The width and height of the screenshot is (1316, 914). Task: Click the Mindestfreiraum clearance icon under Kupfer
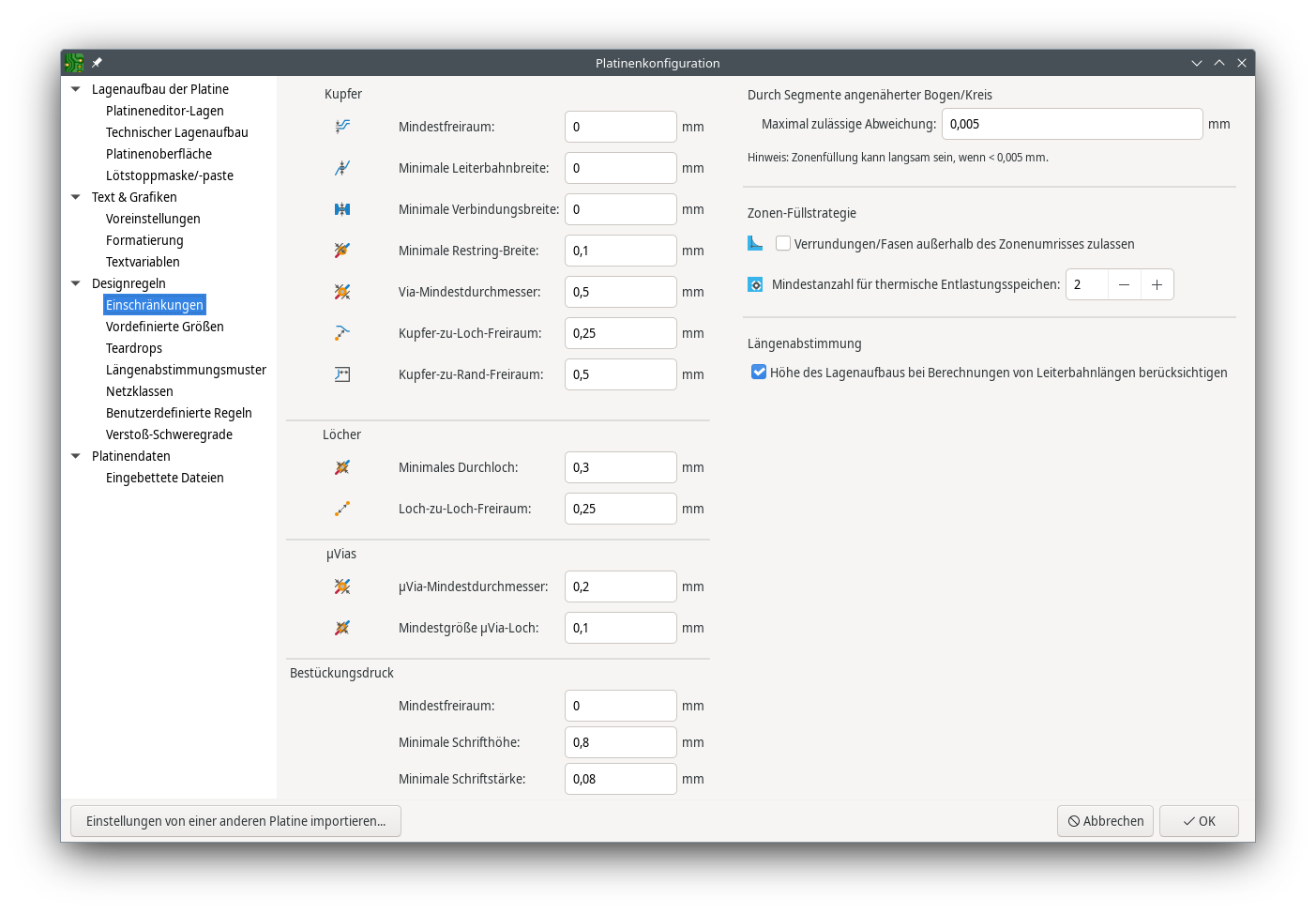point(342,127)
